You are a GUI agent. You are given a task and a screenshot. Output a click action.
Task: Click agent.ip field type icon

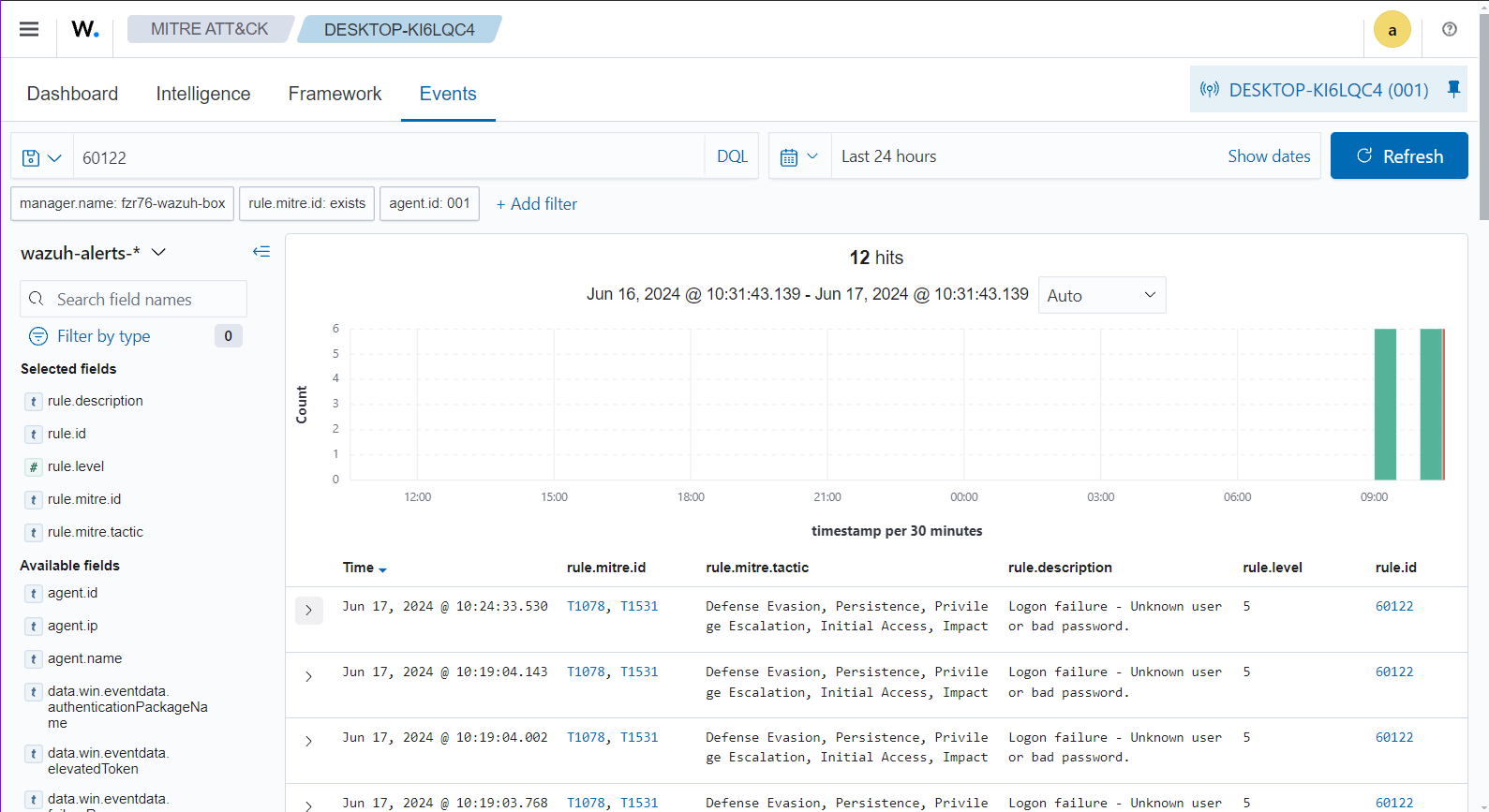34,627
